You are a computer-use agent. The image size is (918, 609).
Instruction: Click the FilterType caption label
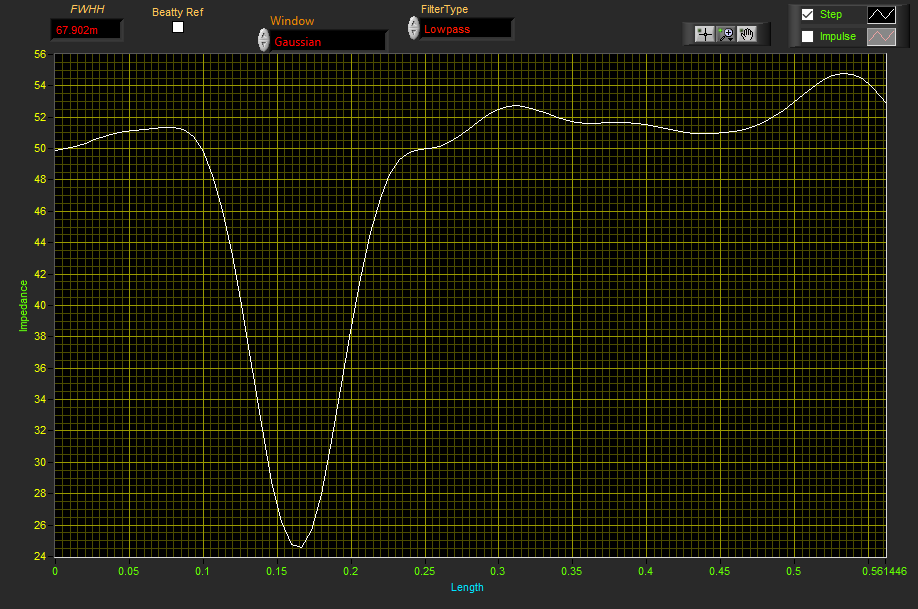point(444,9)
